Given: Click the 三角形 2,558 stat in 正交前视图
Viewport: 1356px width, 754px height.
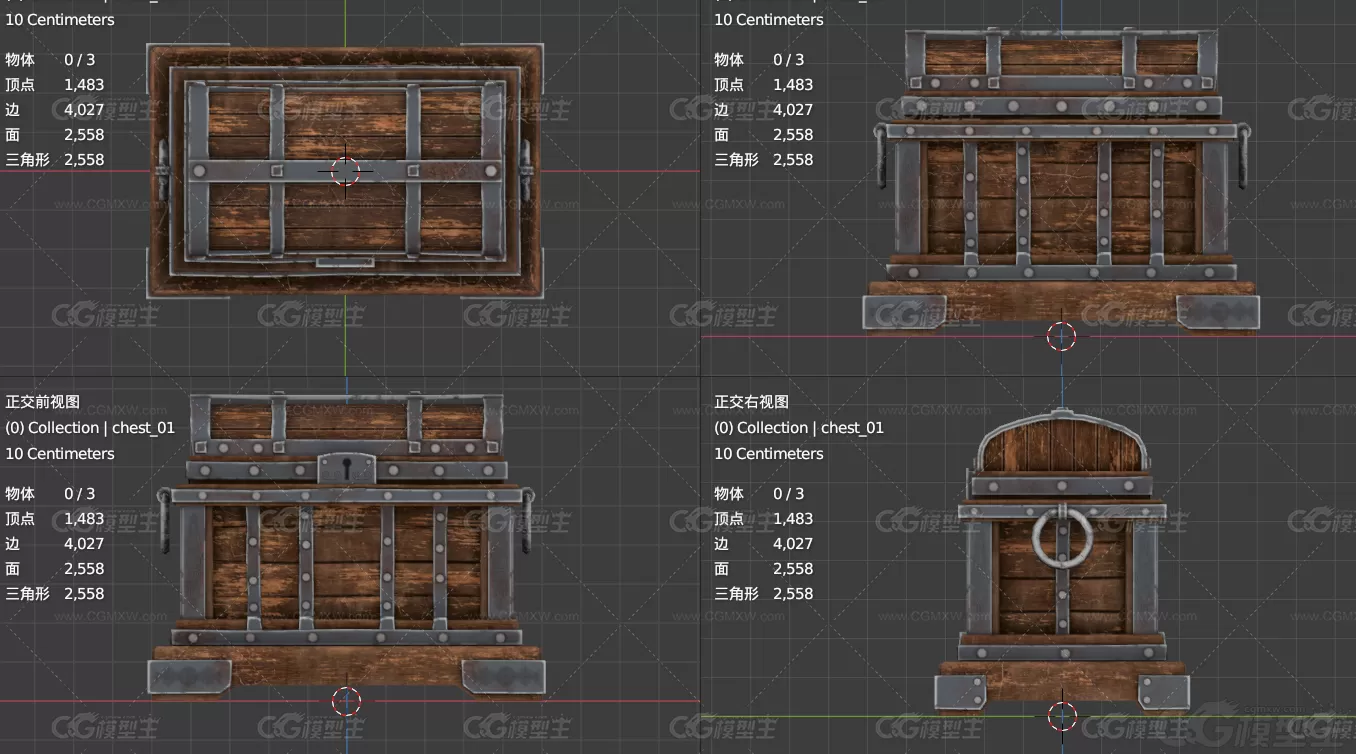Looking at the screenshot, I should coord(54,594).
